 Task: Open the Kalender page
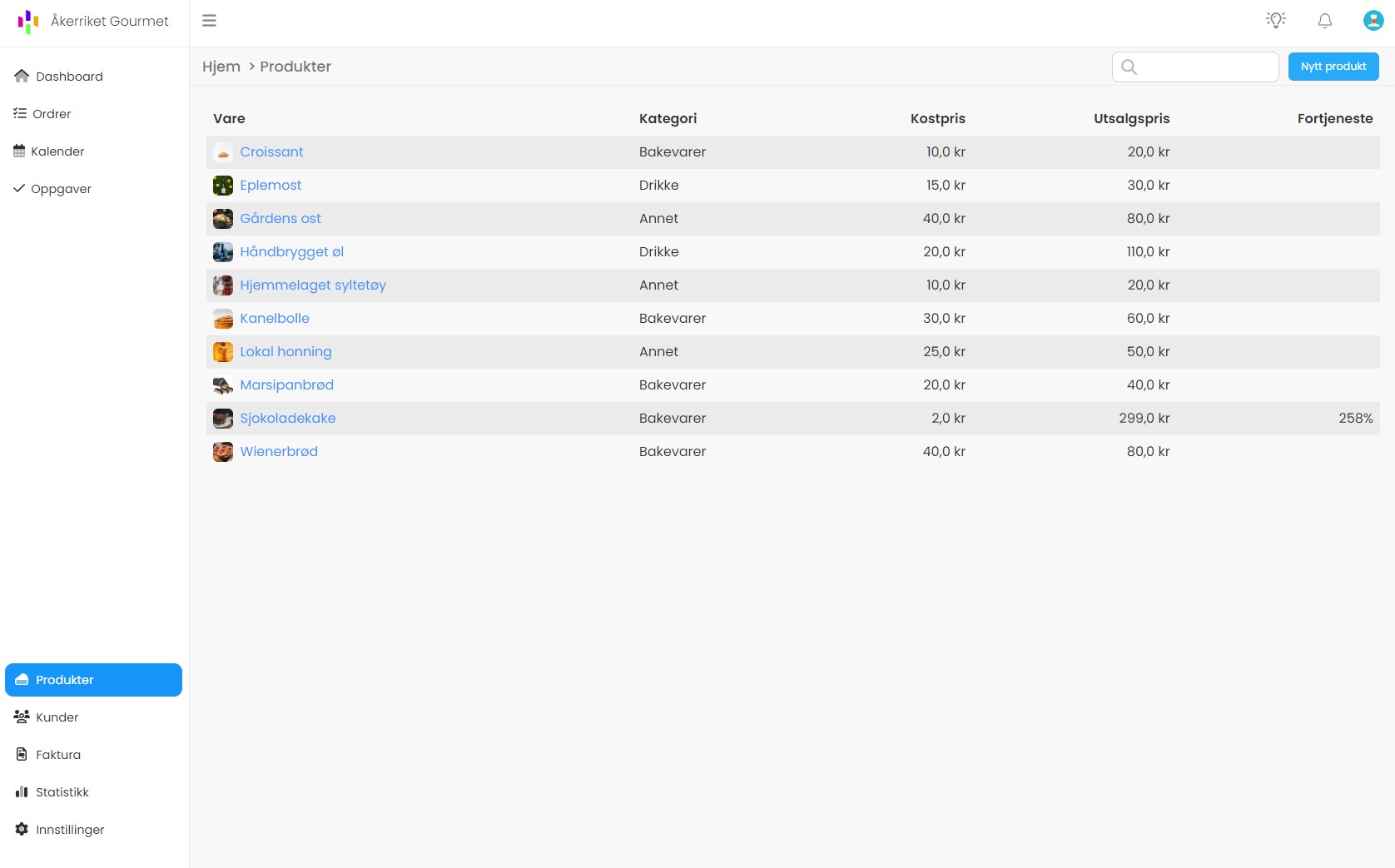coord(57,151)
